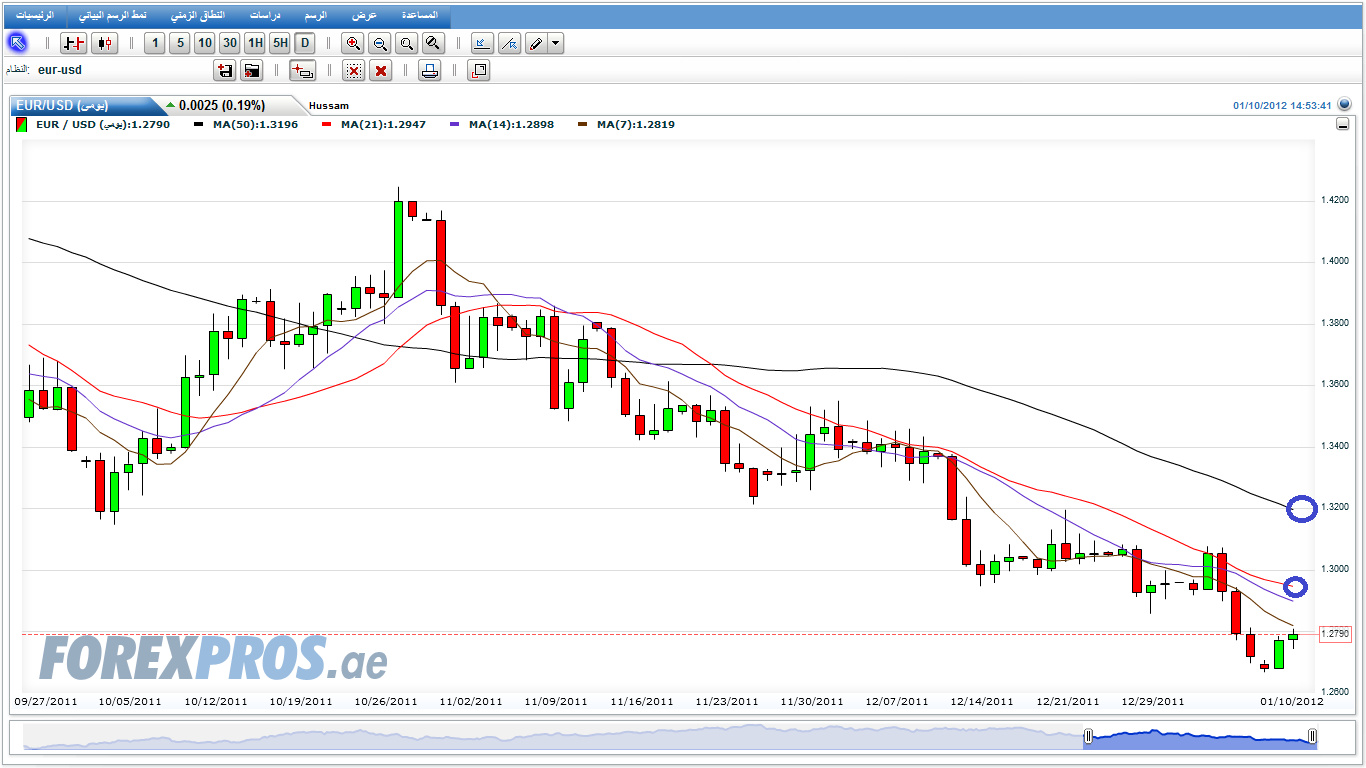This screenshot has height=768, width=1366.
Task: Open the عرض view menu
Action: [x=366, y=16]
